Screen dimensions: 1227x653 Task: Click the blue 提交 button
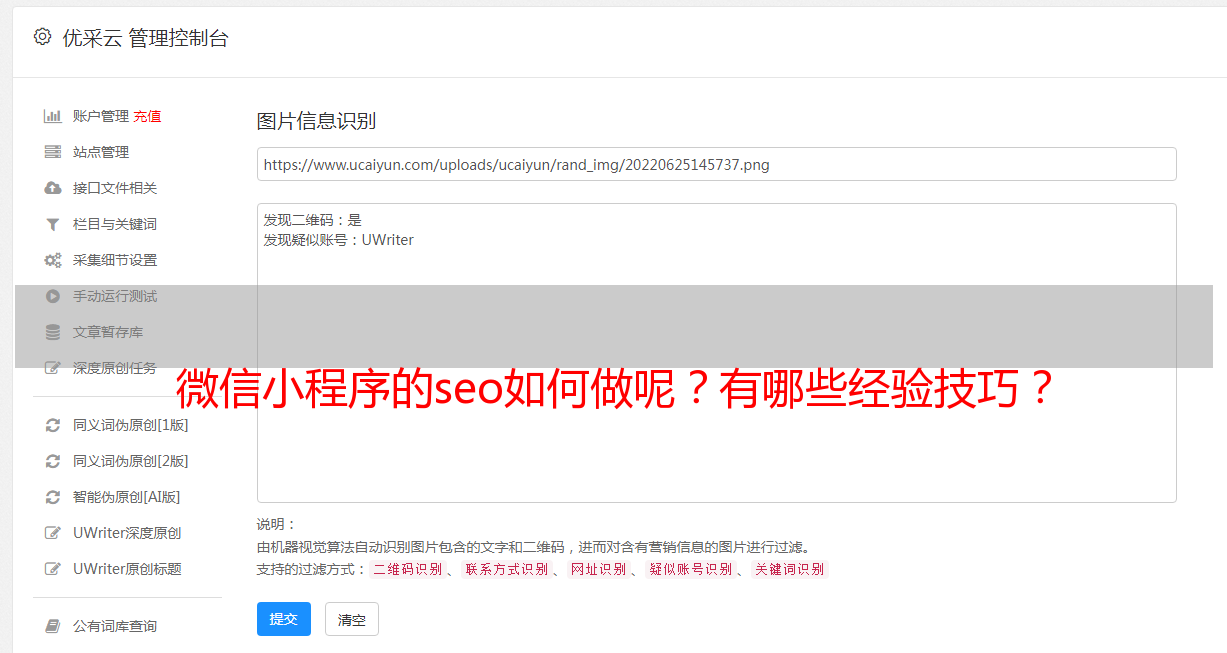point(284,619)
